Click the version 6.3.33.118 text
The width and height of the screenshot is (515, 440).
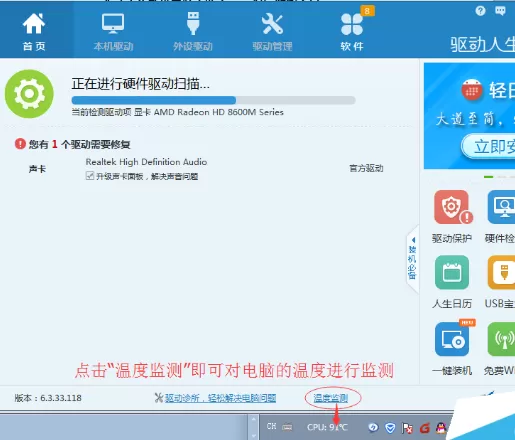click(48, 398)
